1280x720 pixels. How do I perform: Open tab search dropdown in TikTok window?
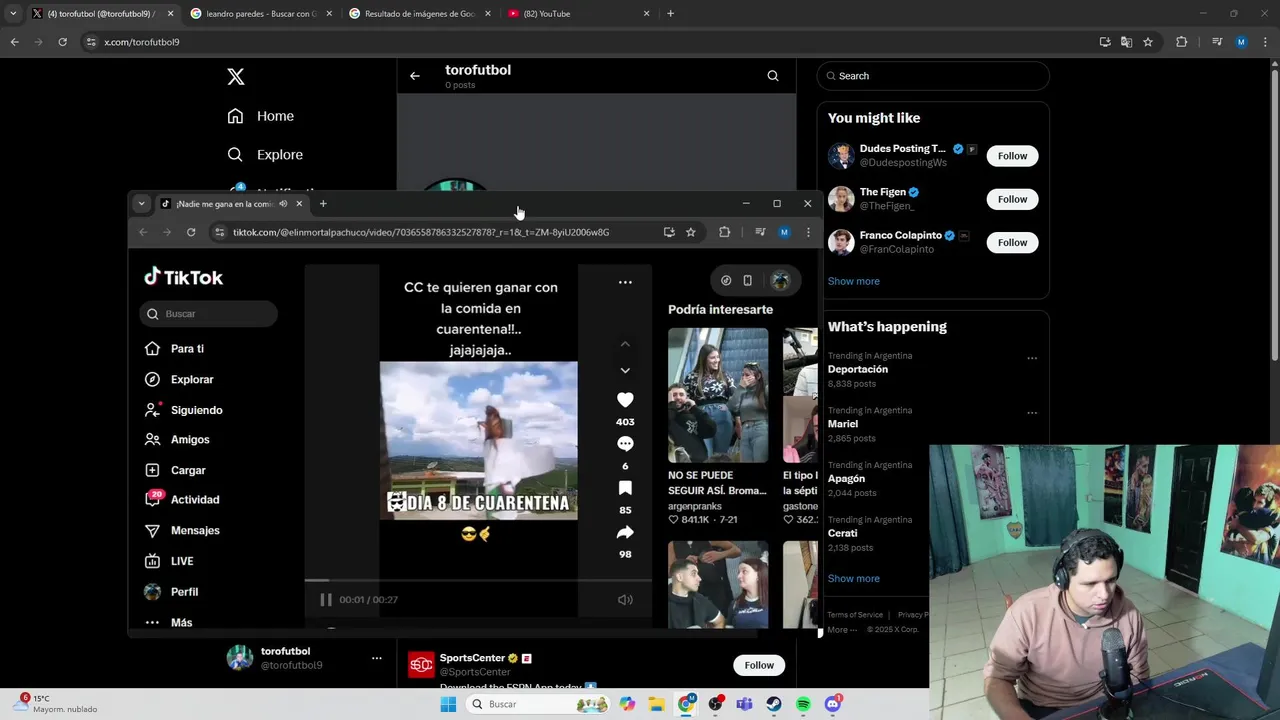(141, 204)
